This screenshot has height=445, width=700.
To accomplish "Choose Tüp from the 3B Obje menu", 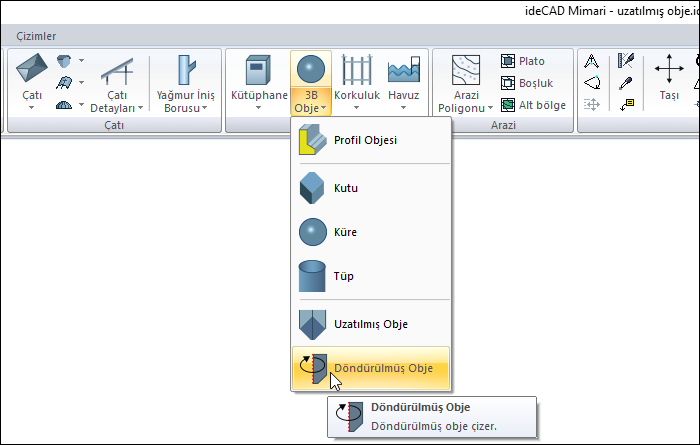I will pos(371,276).
